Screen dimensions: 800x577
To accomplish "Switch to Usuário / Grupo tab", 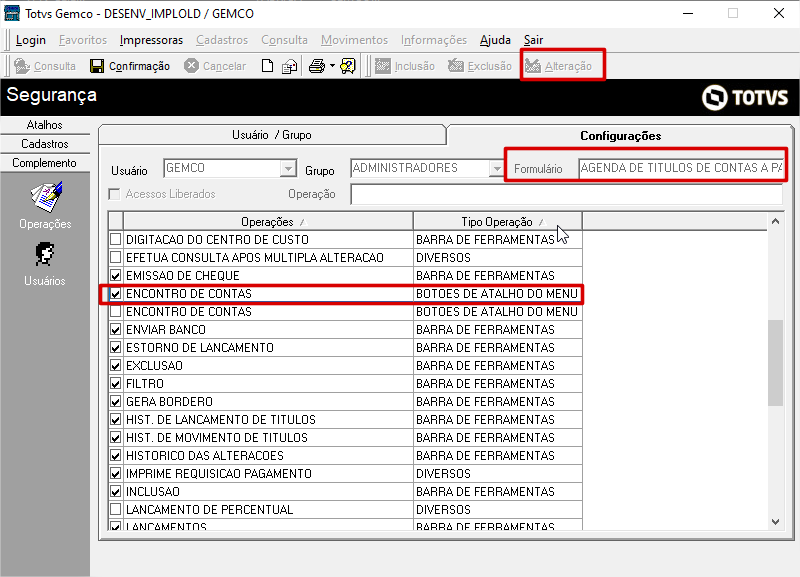I will click(x=271, y=135).
